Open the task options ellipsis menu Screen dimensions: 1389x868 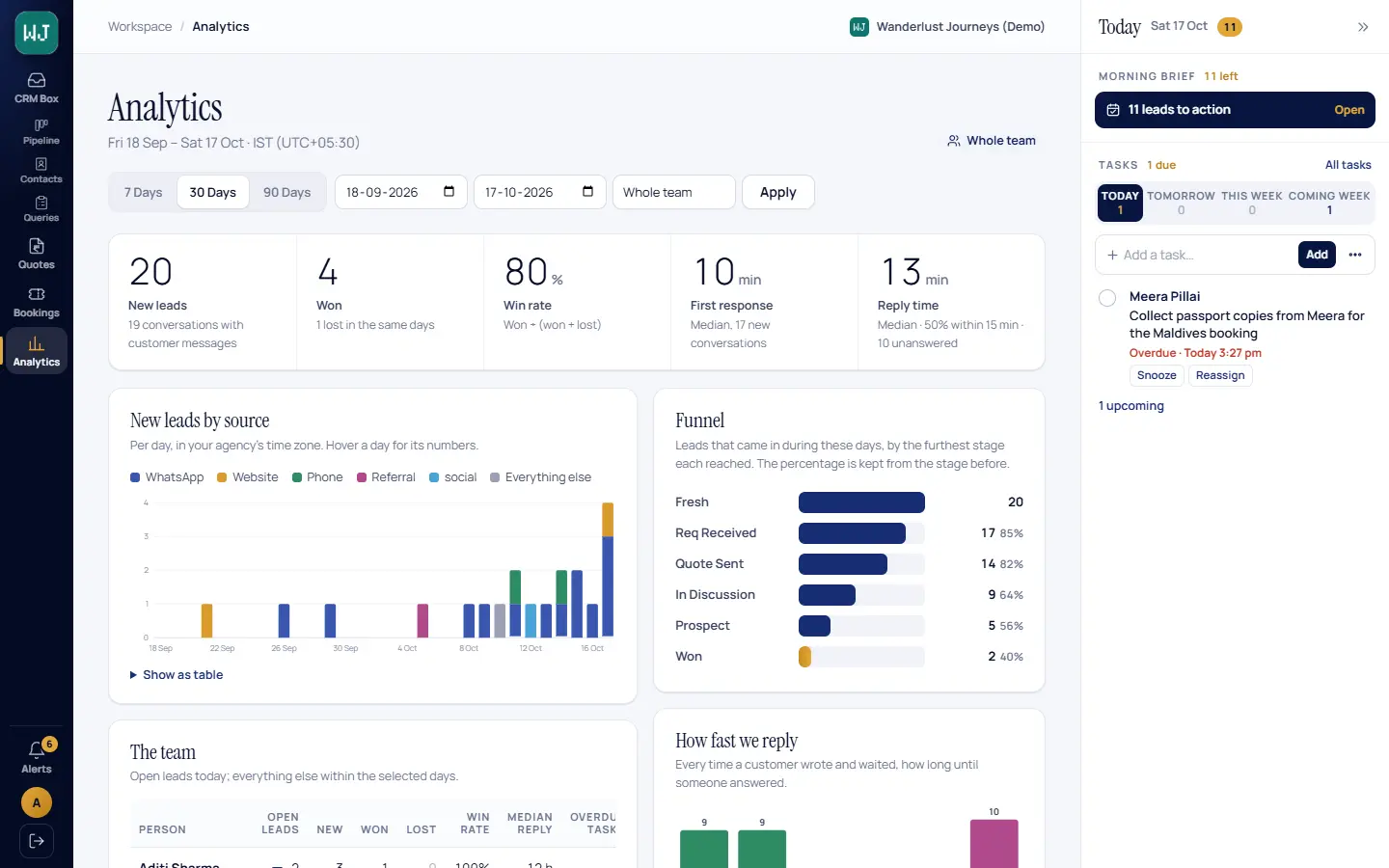tap(1355, 255)
